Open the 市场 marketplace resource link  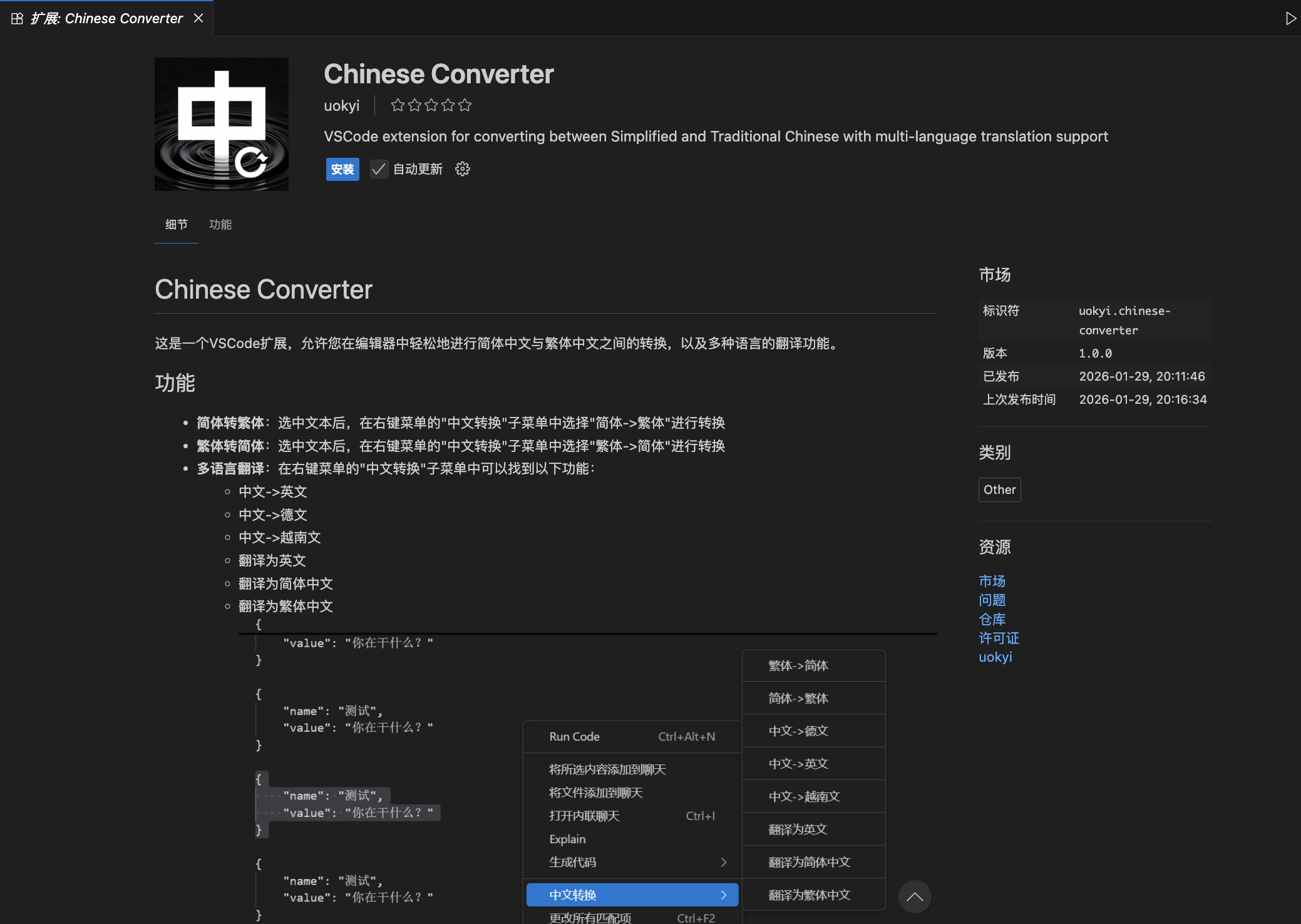point(992,581)
